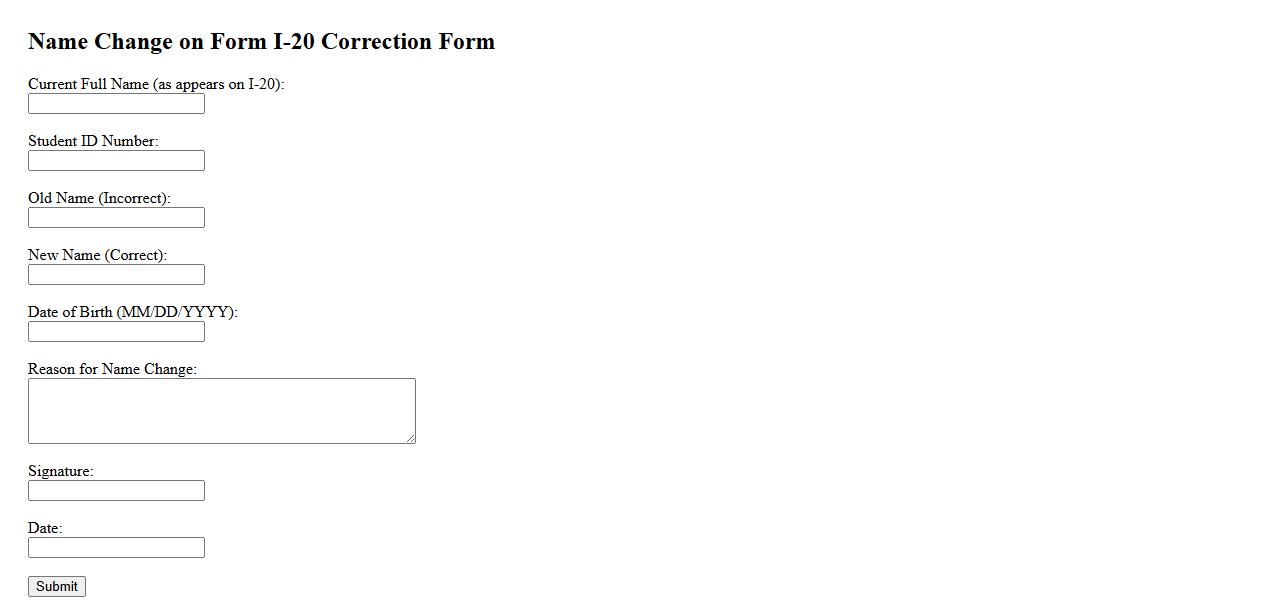Select the Signature text field

116,491
